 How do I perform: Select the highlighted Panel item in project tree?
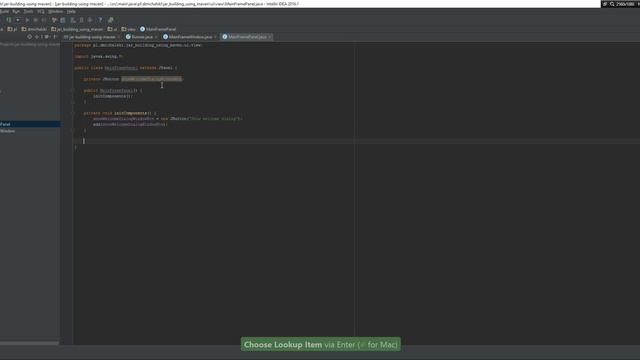pos(30,124)
